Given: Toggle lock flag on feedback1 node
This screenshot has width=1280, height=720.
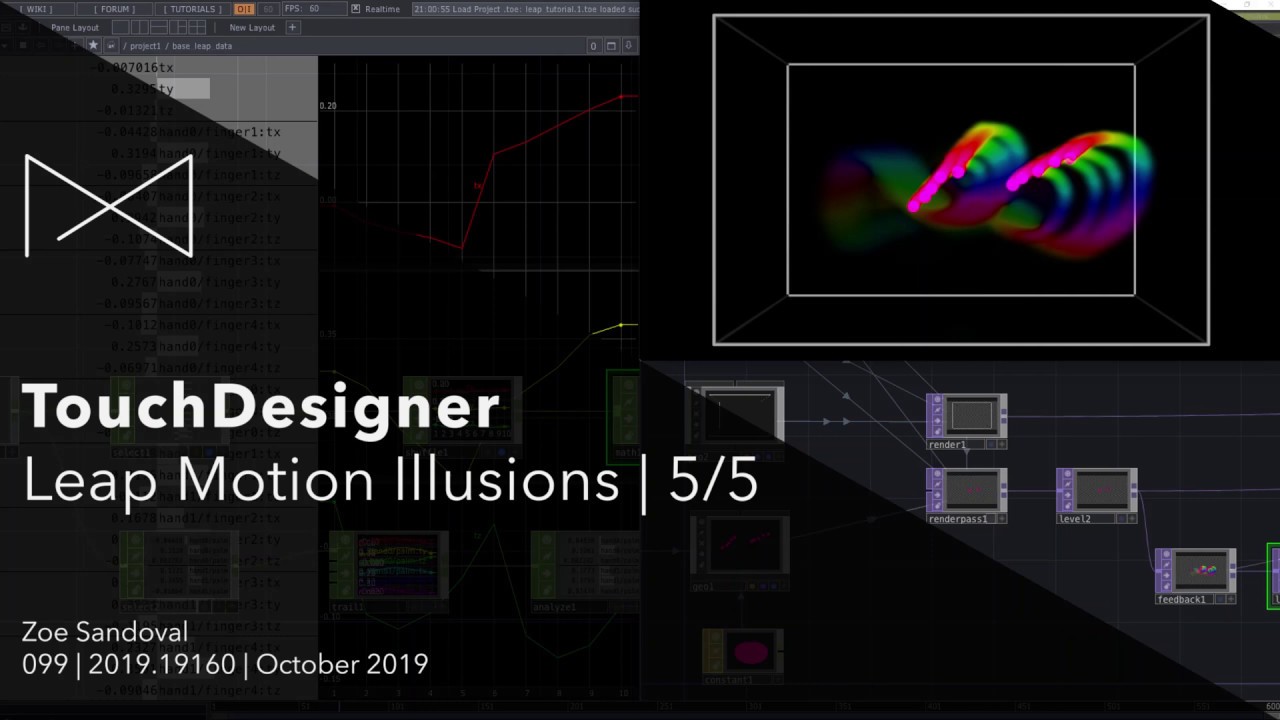Looking at the screenshot, I should 1166,586.
